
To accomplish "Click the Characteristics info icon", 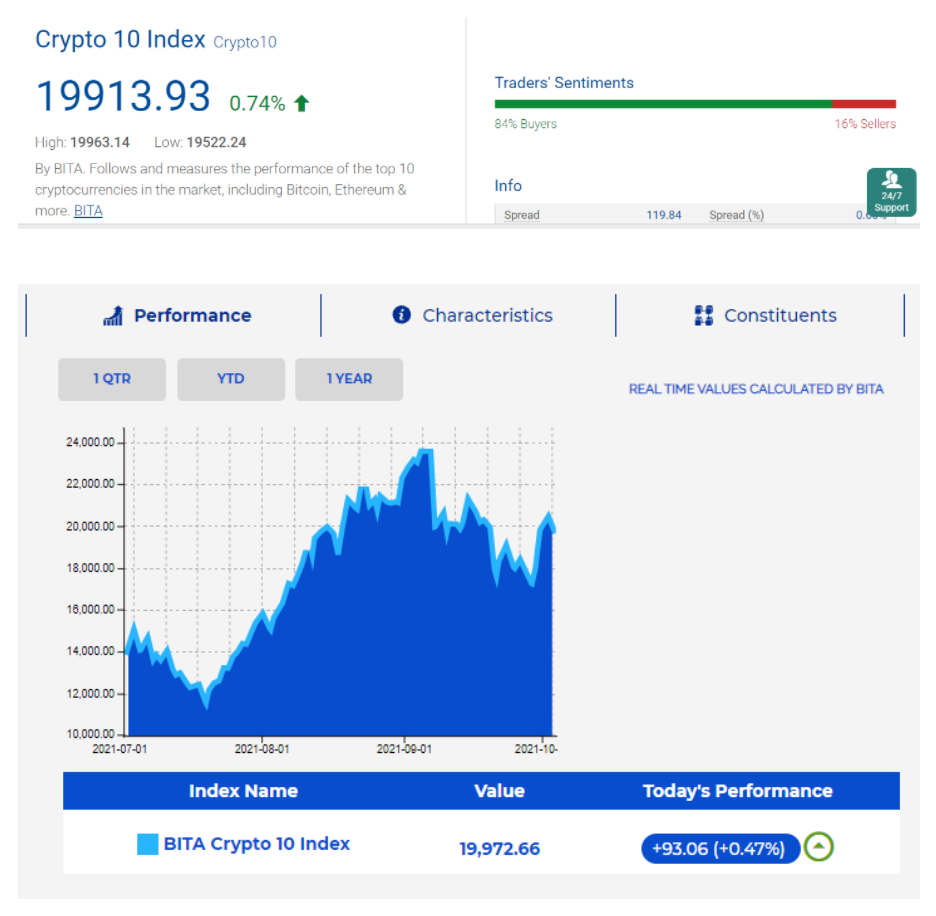I will point(401,315).
